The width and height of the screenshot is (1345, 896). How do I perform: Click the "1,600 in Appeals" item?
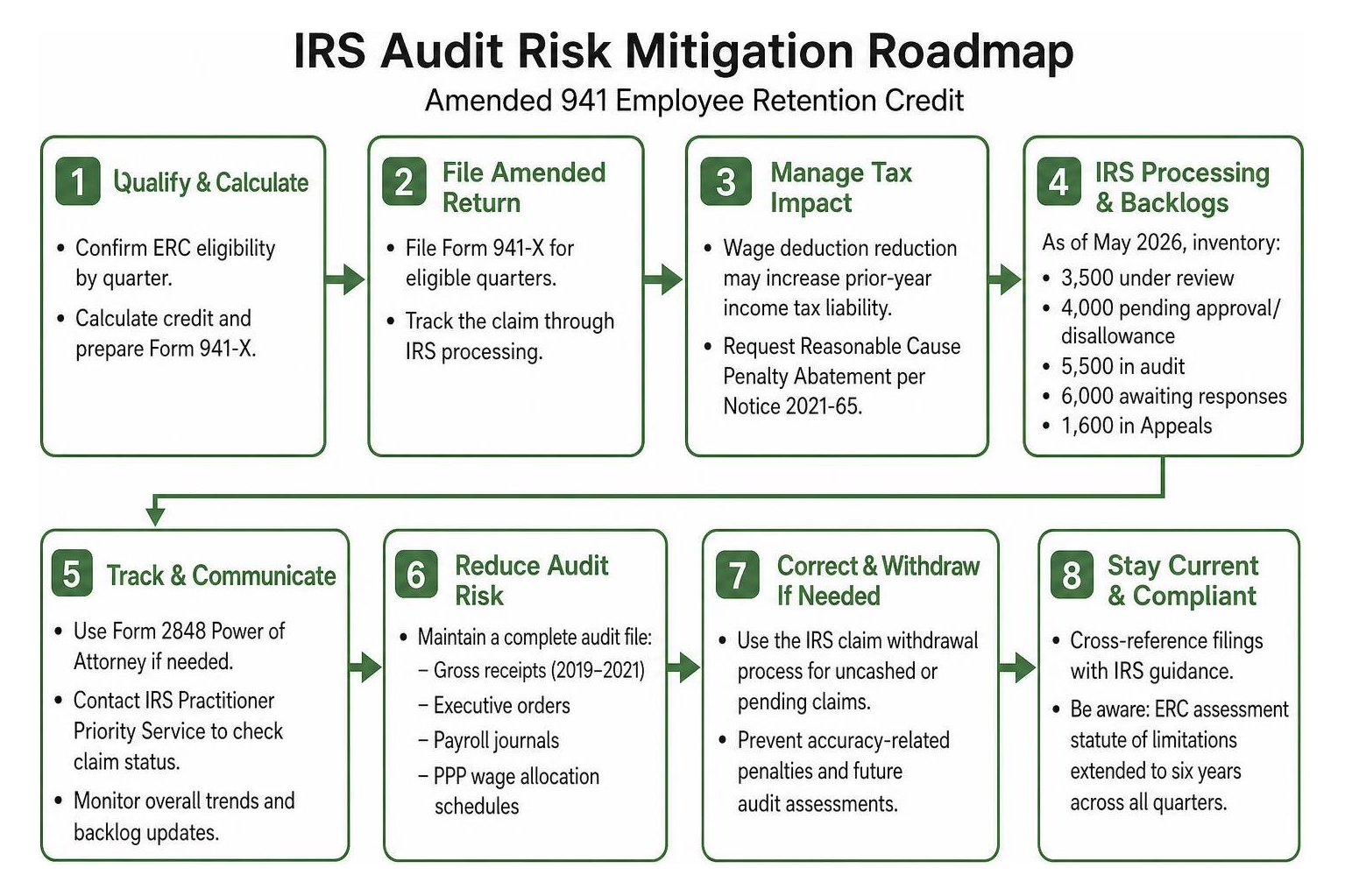(x=1136, y=426)
